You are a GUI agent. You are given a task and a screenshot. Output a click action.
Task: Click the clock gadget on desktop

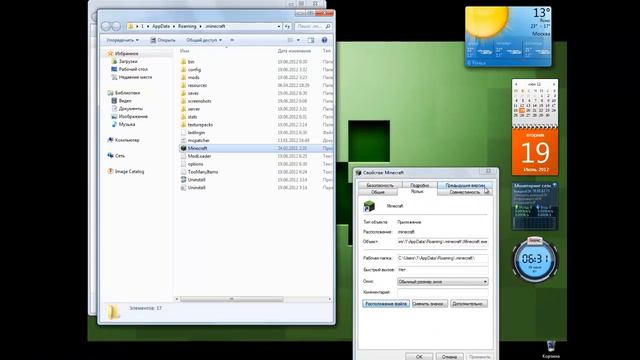click(x=535, y=259)
